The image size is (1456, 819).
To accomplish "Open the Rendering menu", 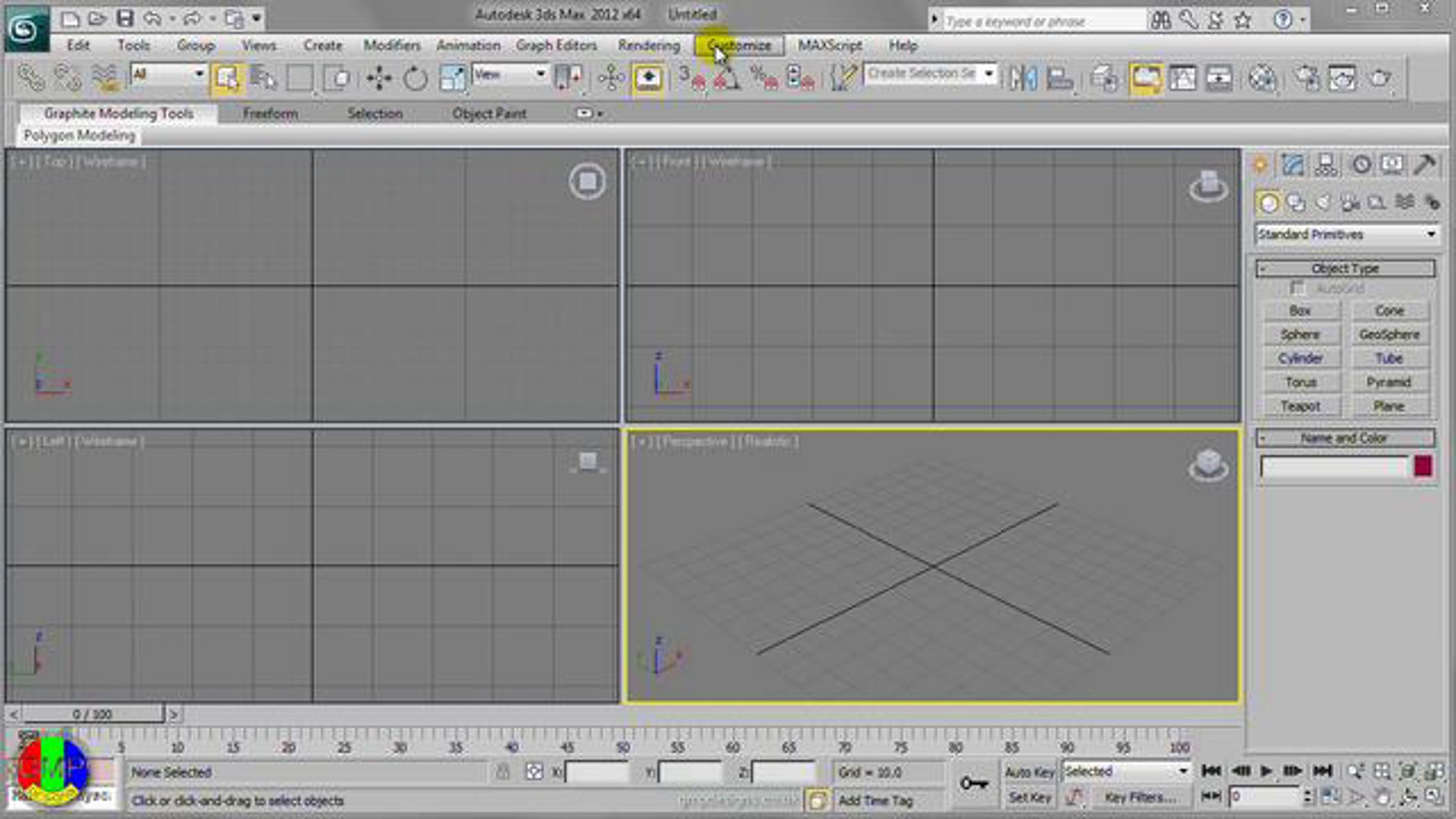I will [x=649, y=45].
